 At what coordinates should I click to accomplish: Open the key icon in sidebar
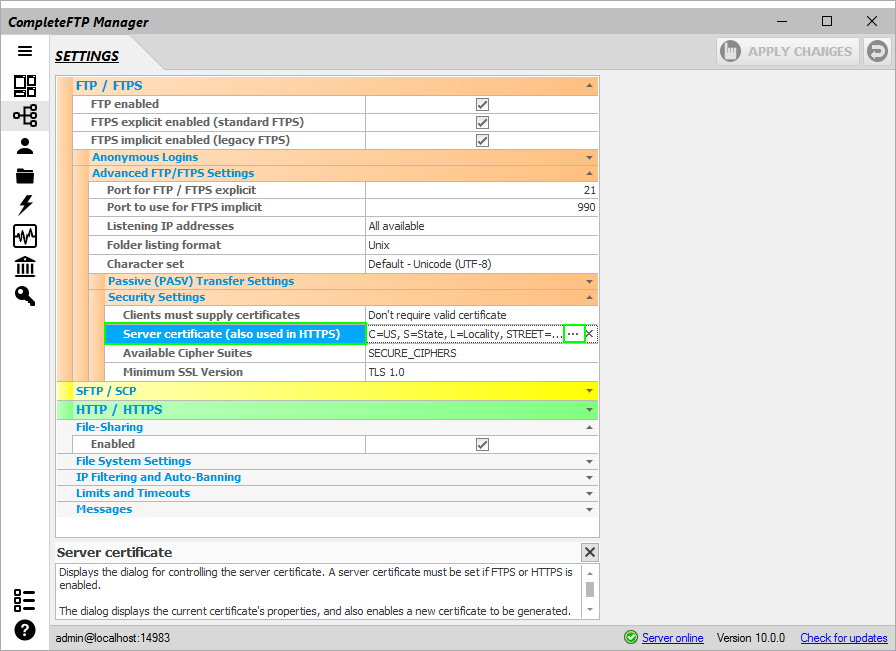click(25, 296)
